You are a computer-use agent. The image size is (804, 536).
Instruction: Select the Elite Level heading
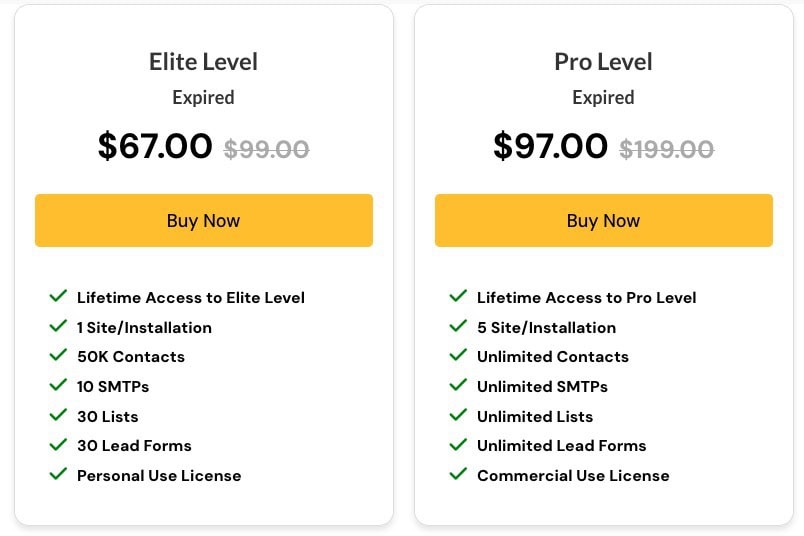(204, 62)
